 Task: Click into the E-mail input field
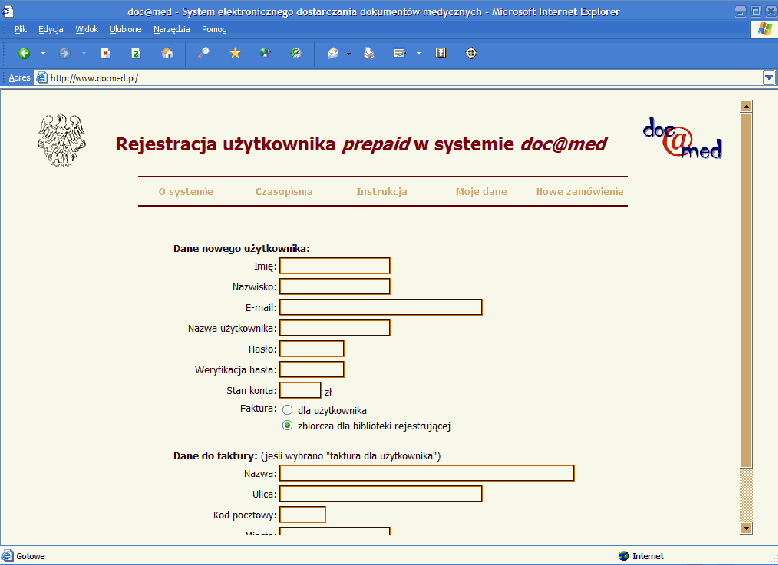380,307
